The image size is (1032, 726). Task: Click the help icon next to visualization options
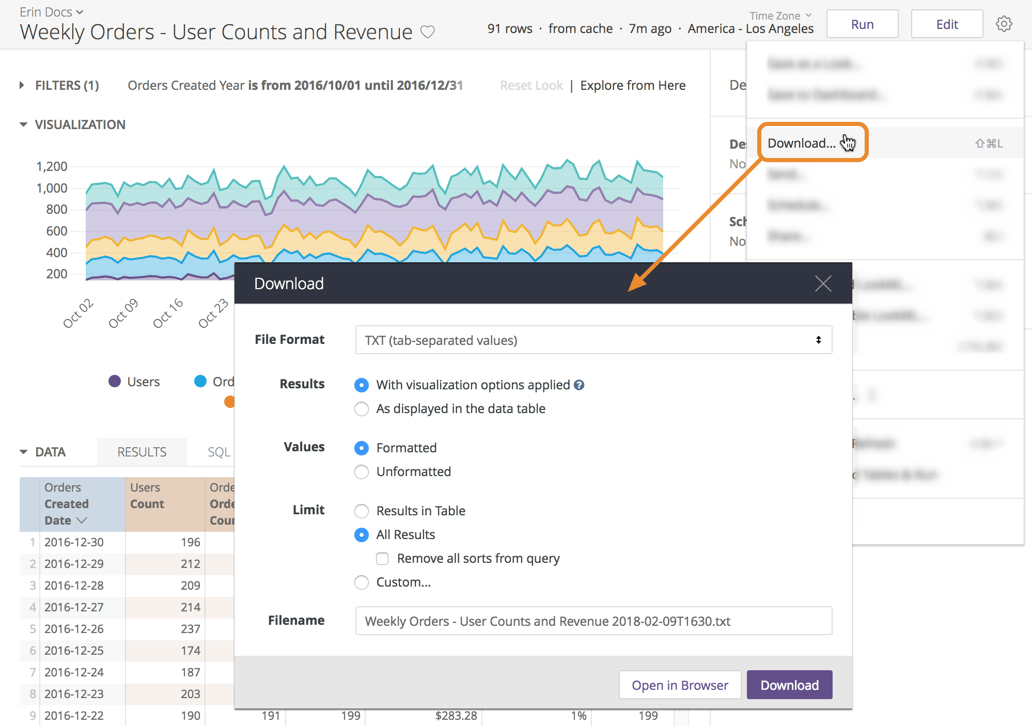click(579, 385)
